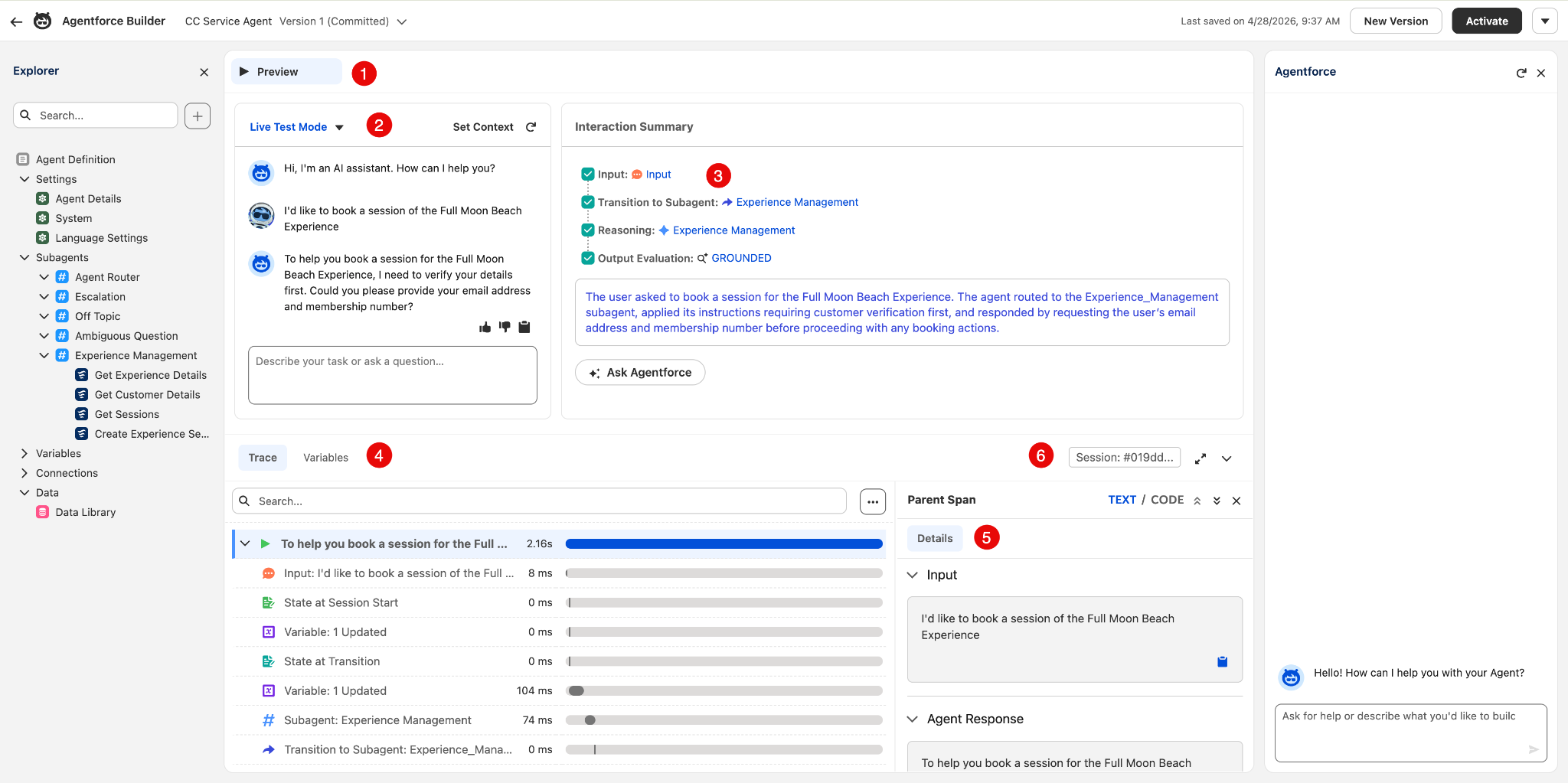Collapse the Input section in Parent Span
Image resolution: width=1568 pixels, height=783 pixels.
[913, 575]
